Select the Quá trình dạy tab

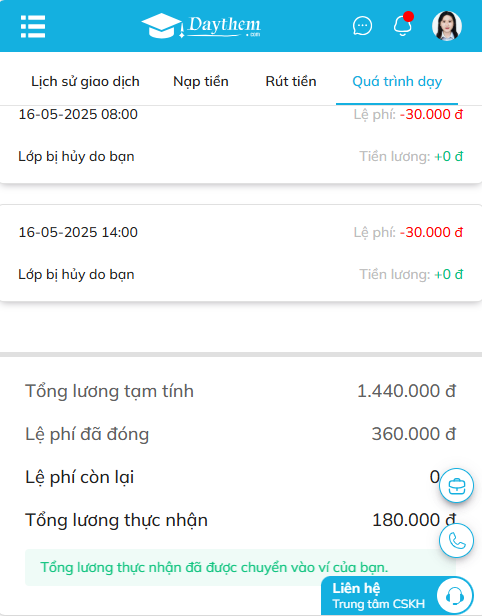coord(397,81)
